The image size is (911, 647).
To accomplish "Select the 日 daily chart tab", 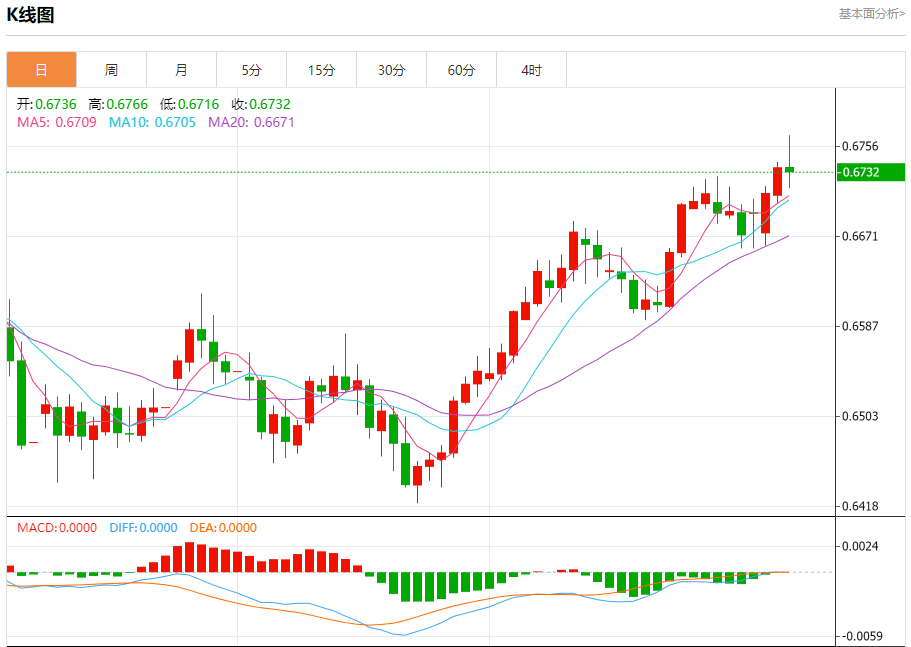I will pos(41,70).
